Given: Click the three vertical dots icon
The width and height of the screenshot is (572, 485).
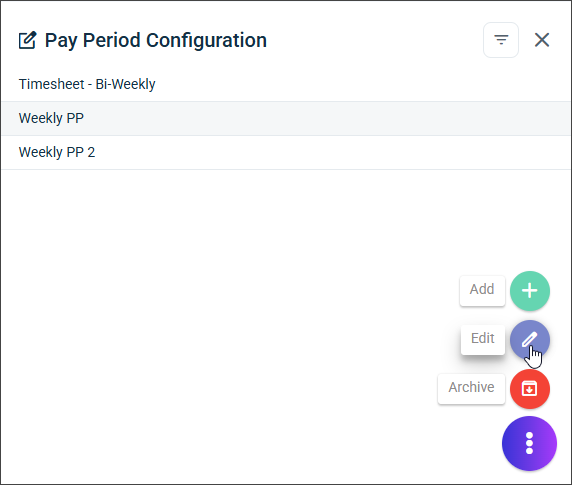Looking at the screenshot, I should click(529, 443).
